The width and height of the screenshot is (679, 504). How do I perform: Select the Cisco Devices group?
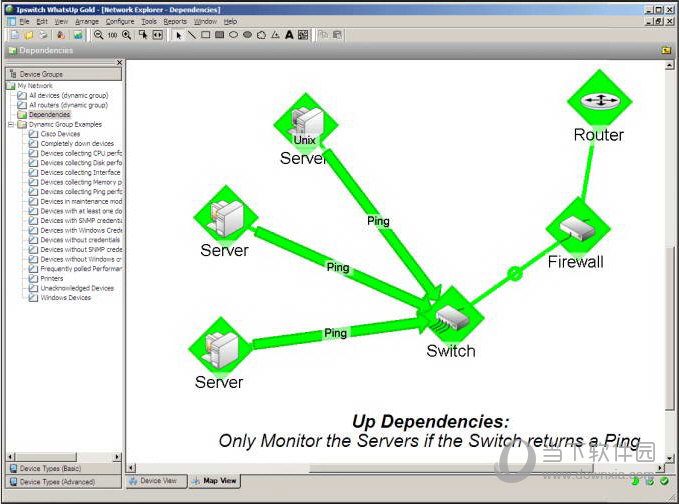pyautogui.click(x=60, y=134)
